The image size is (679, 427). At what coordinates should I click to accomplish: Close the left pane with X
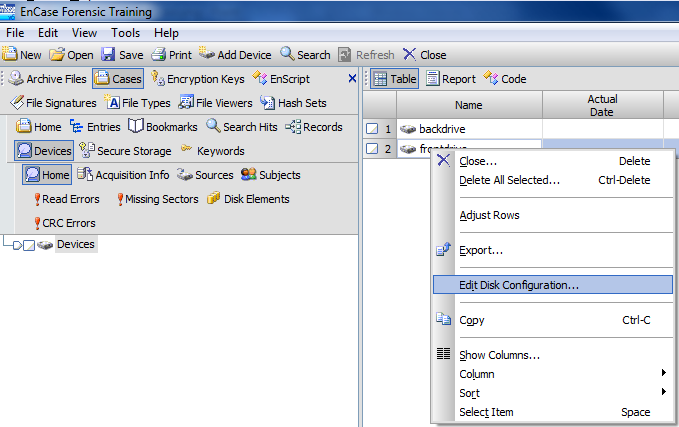[x=352, y=78]
